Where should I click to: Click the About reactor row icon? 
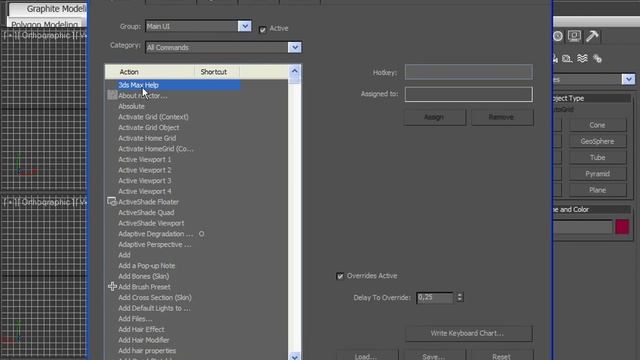(x=112, y=95)
